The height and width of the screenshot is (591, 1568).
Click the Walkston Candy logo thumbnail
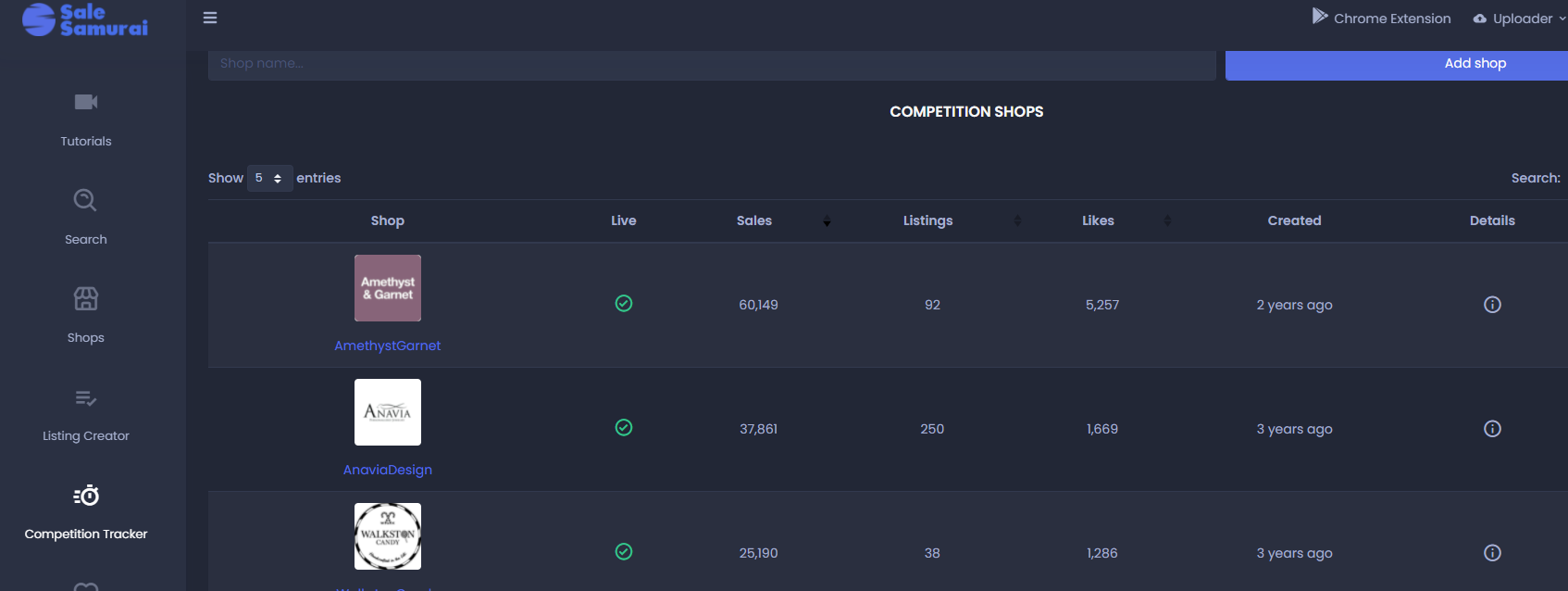coord(388,536)
